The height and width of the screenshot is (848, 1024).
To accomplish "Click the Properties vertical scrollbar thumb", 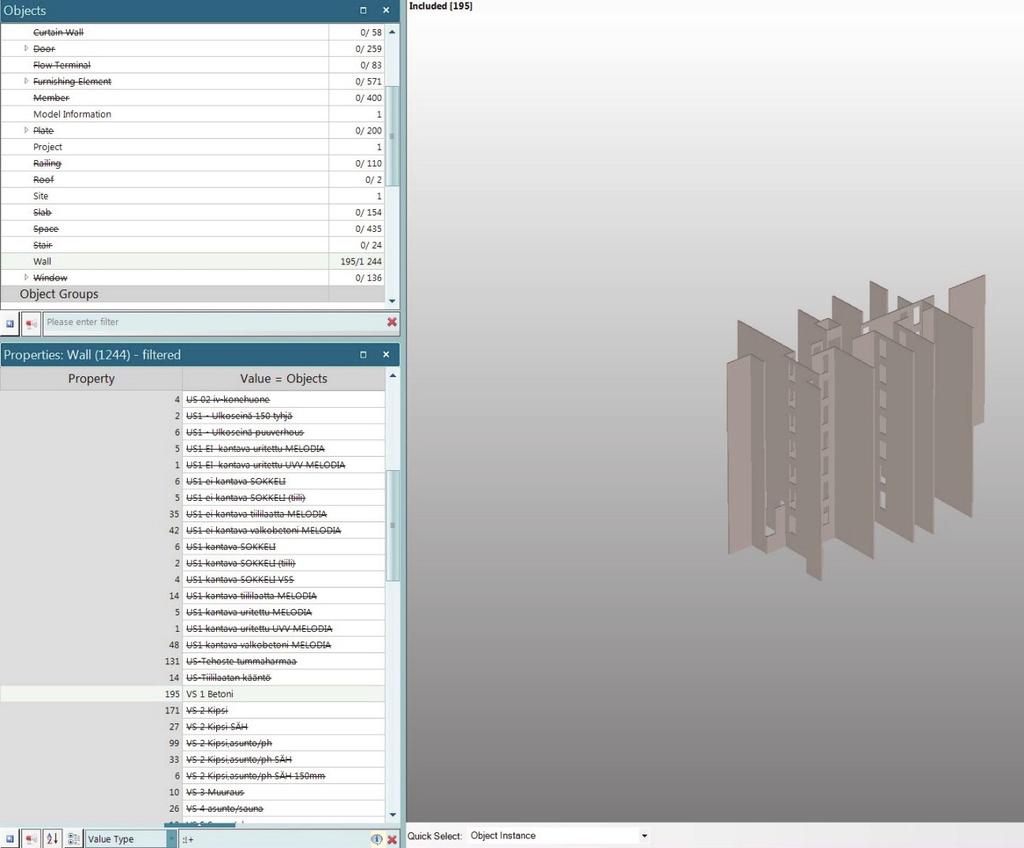I will [392, 525].
